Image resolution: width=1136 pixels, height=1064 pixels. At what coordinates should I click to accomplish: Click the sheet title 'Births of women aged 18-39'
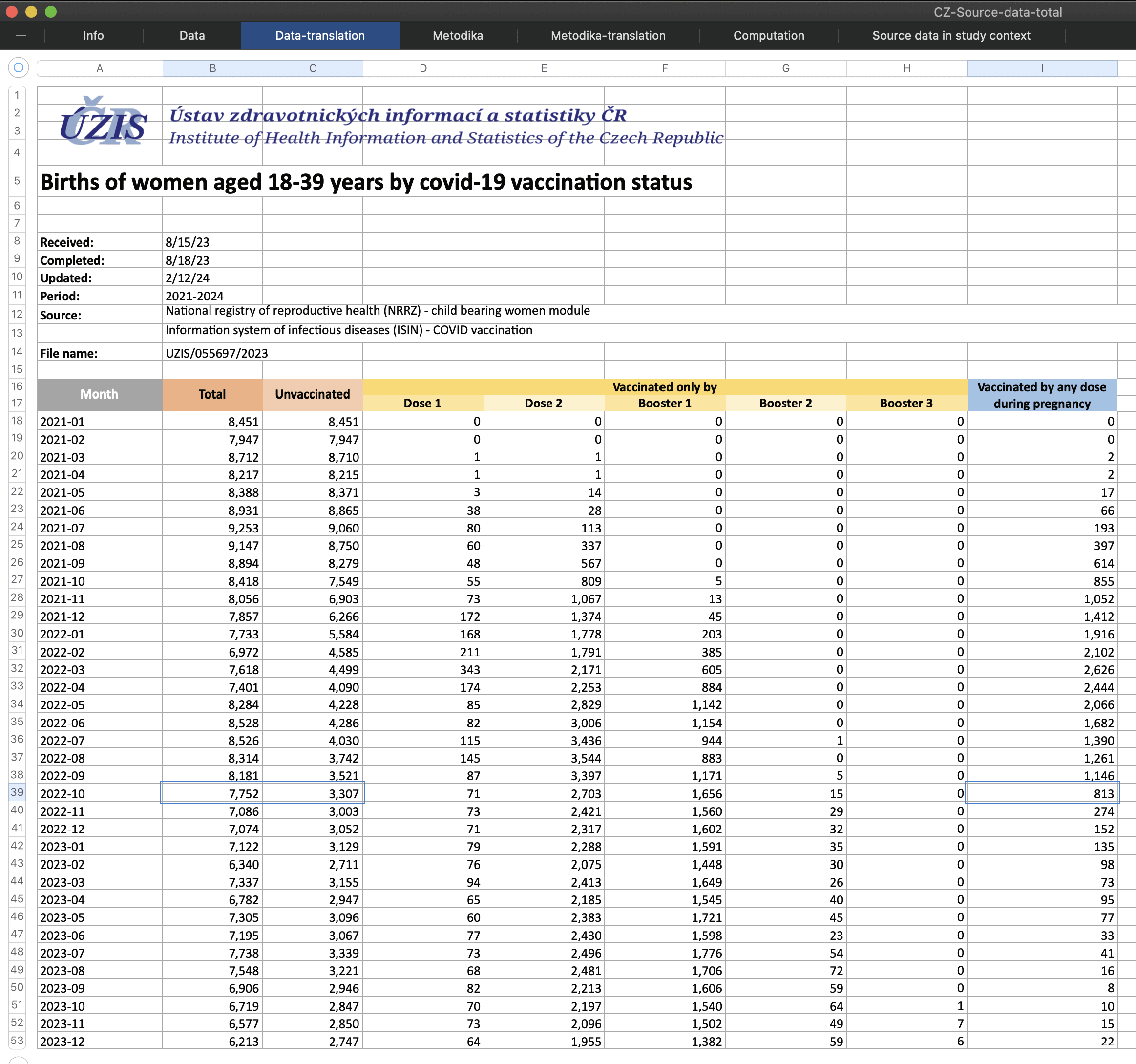tap(366, 182)
